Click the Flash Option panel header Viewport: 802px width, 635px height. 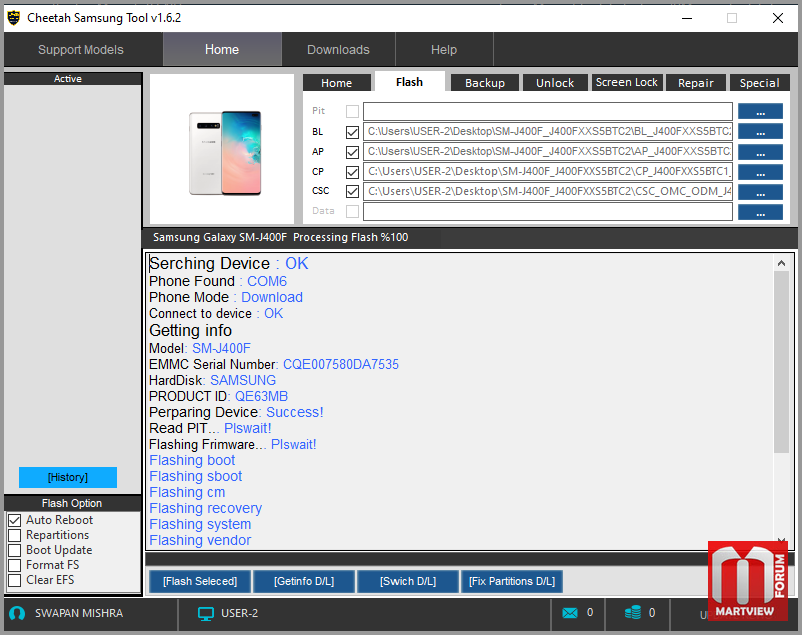click(x=72, y=503)
